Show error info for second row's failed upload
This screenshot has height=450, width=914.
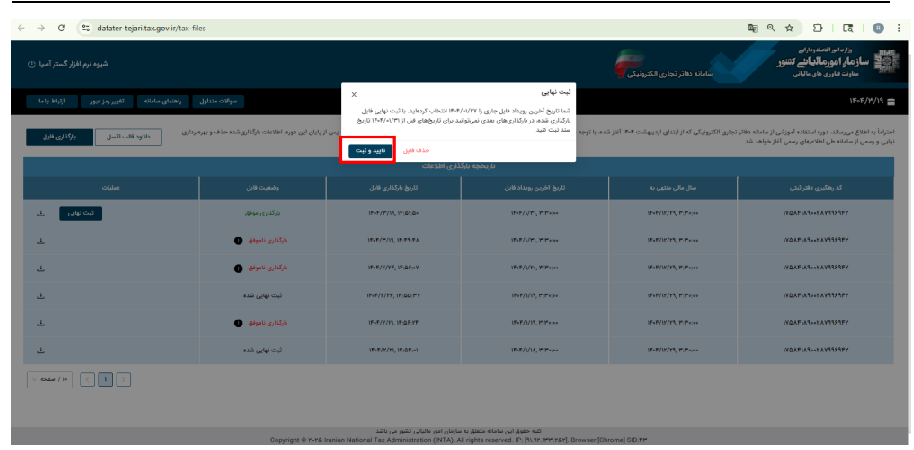click(237, 241)
